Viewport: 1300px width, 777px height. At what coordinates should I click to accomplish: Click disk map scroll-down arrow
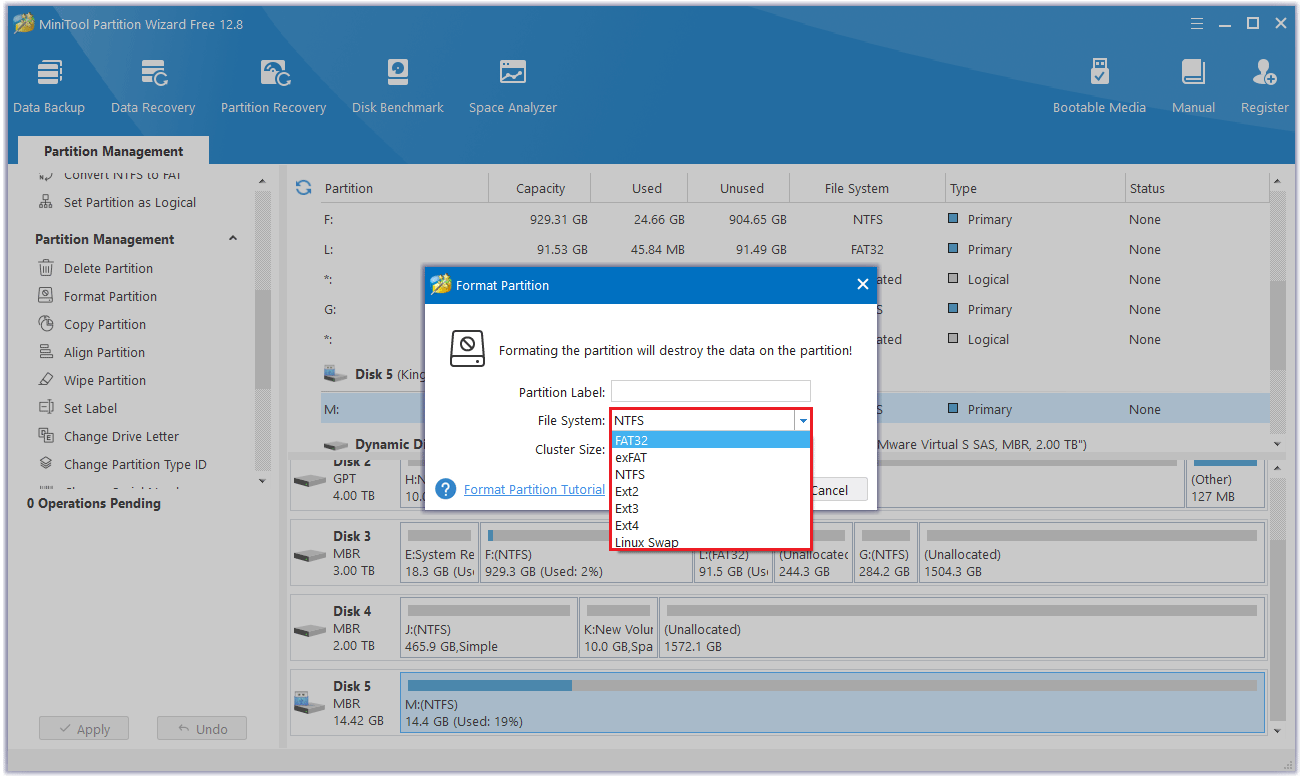[1277, 732]
